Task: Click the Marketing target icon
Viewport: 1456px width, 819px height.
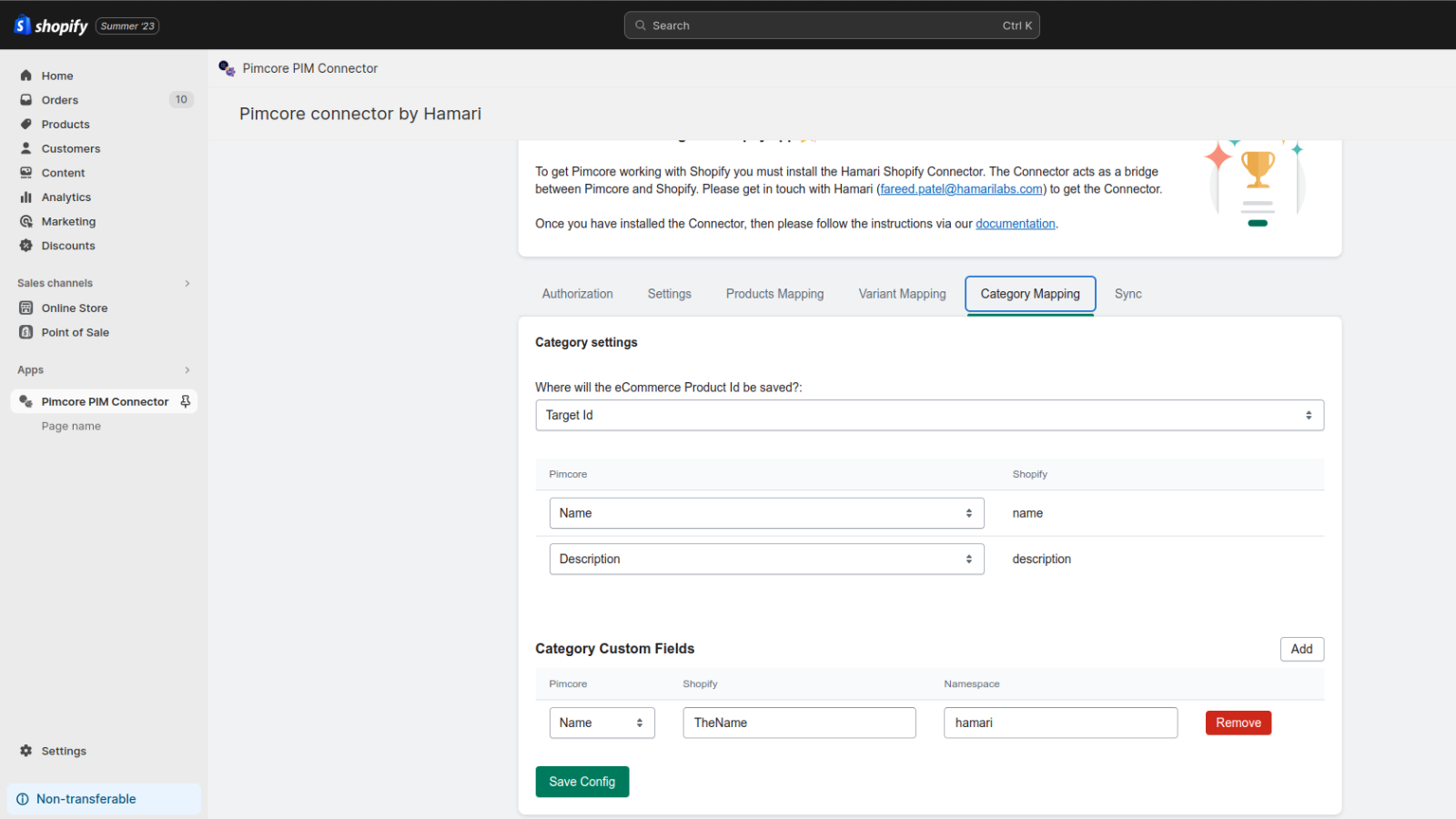Action: 26,221
